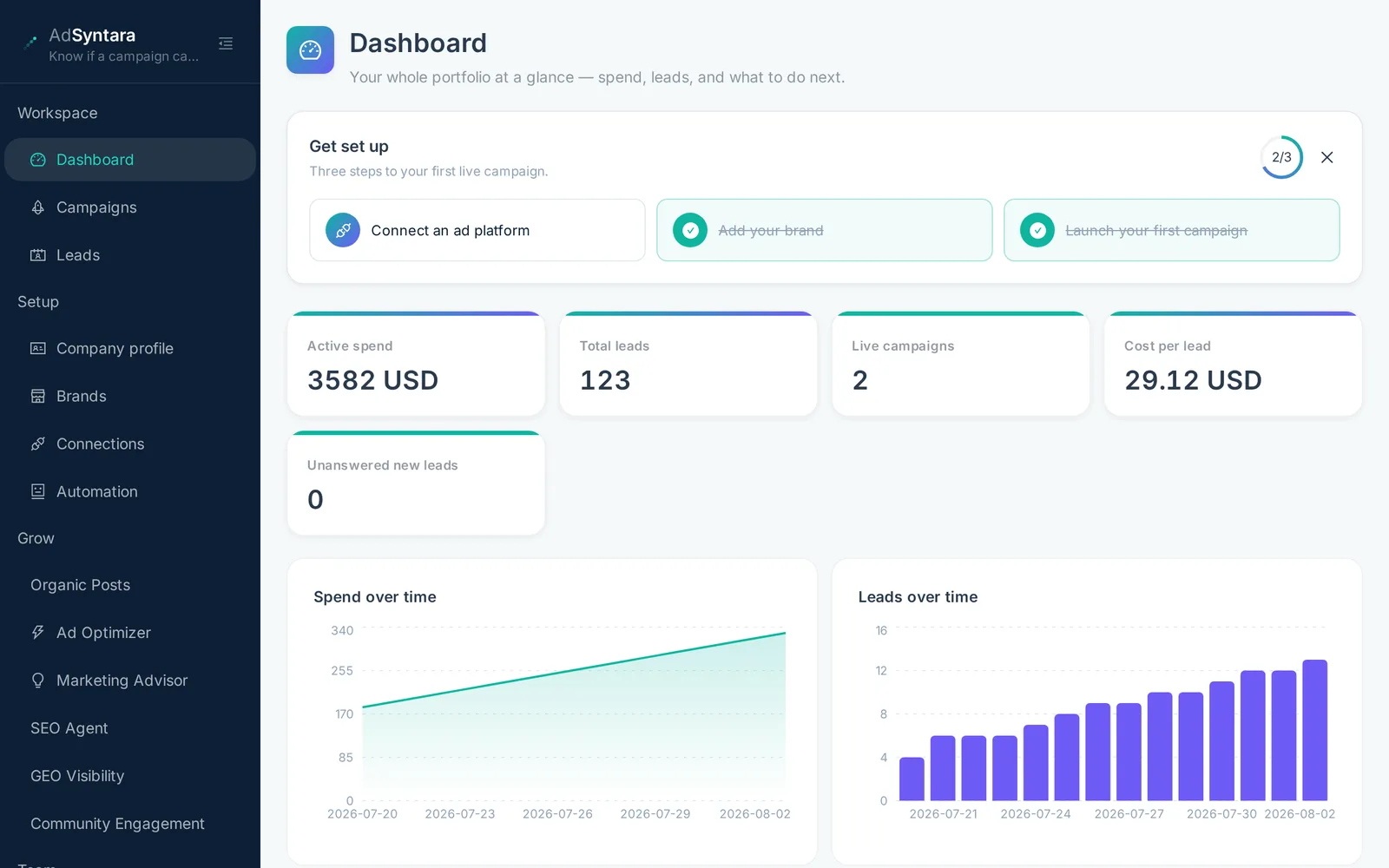
Task: Click the Connections link icon in sidebar
Action: 38,444
